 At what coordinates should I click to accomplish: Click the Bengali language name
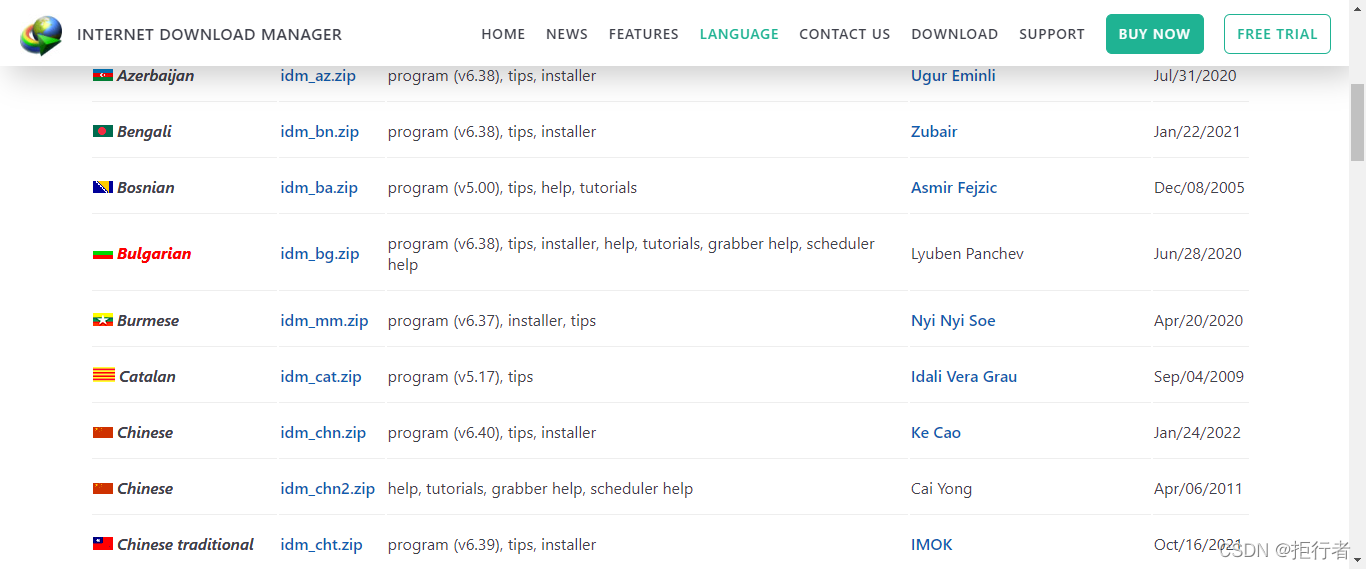tap(144, 132)
